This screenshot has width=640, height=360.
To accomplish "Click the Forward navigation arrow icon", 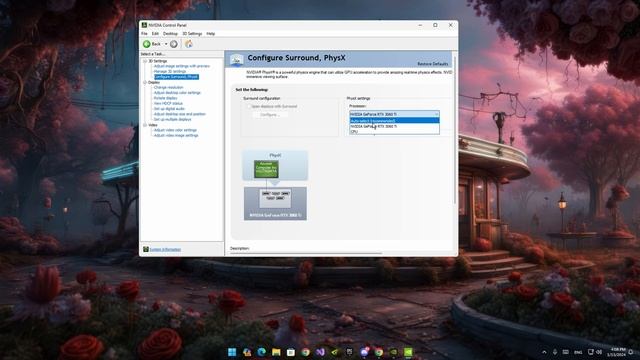I will [x=174, y=44].
